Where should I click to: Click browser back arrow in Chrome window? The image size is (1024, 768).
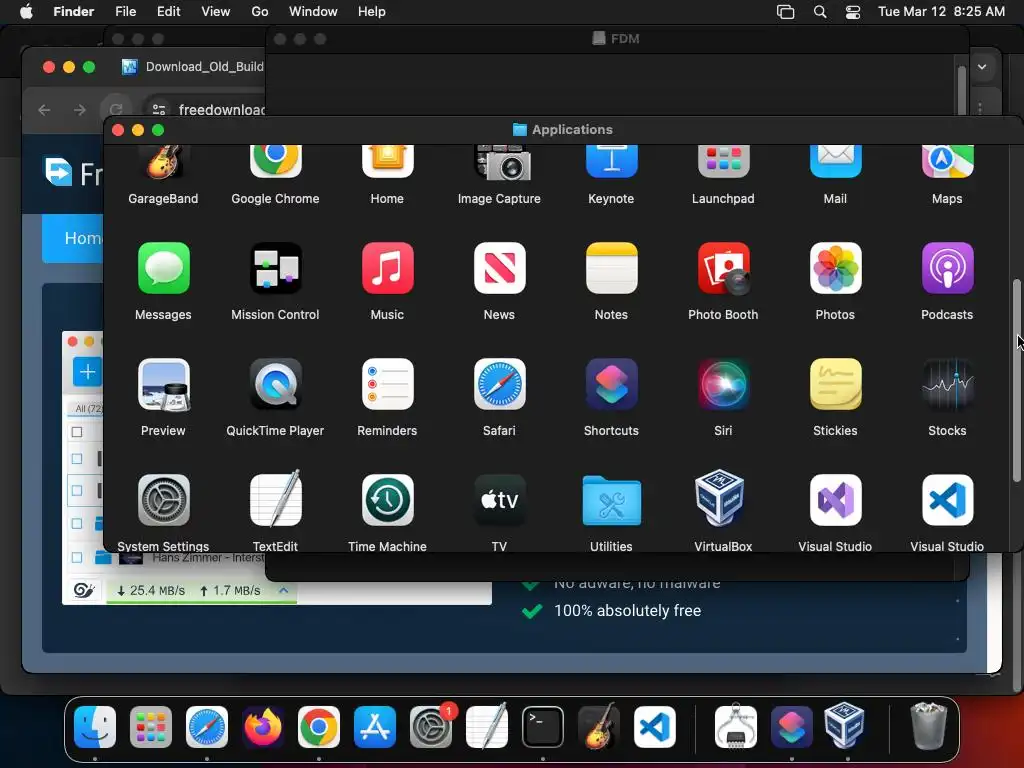(44, 110)
